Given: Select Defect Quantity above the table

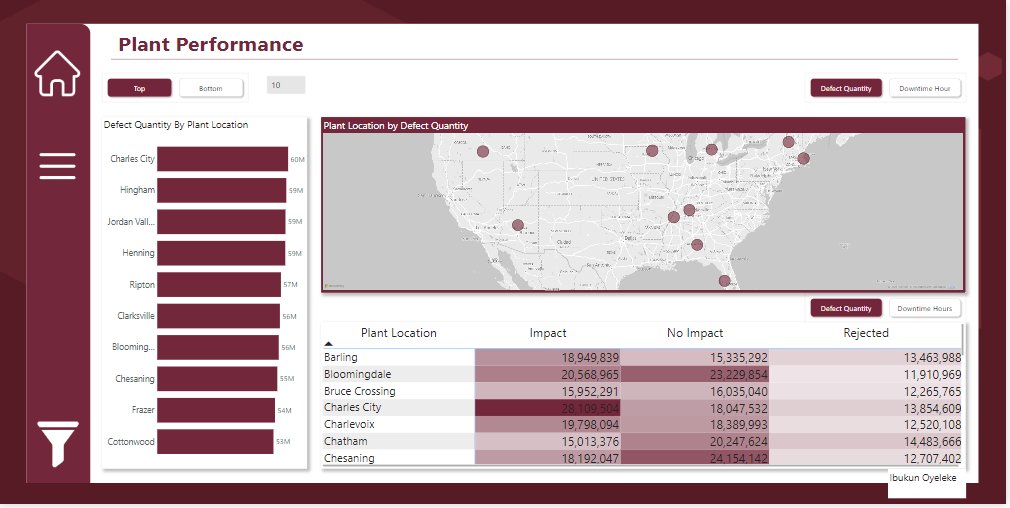Looking at the screenshot, I should click(x=846, y=308).
